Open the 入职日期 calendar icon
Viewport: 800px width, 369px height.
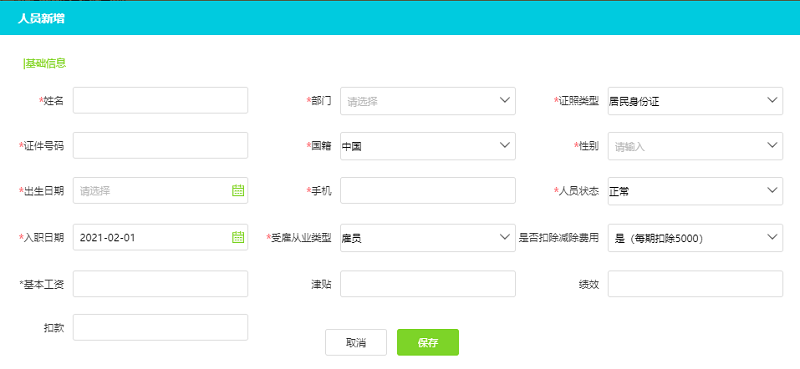click(x=238, y=237)
